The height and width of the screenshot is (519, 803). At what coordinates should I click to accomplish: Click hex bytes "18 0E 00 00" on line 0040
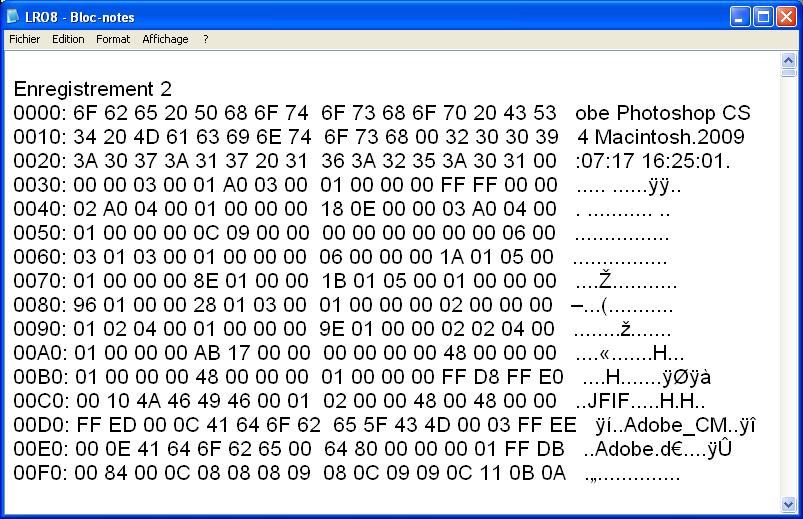[378, 209]
